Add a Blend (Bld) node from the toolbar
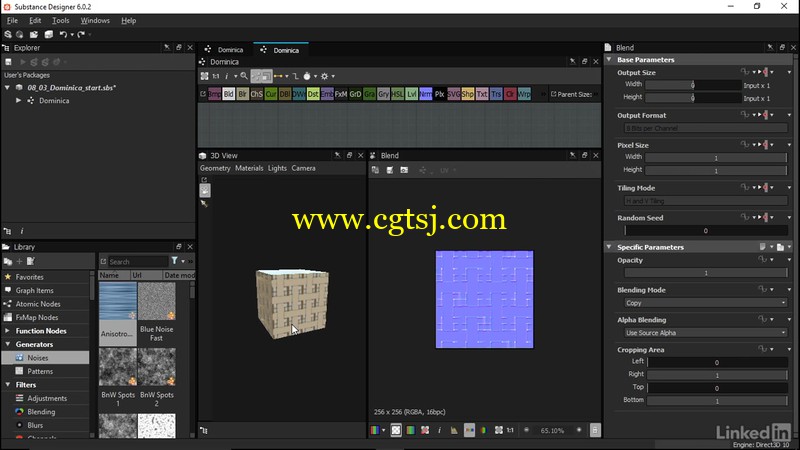Image resolution: width=800 pixels, height=450 pixels. pos(229,94)
